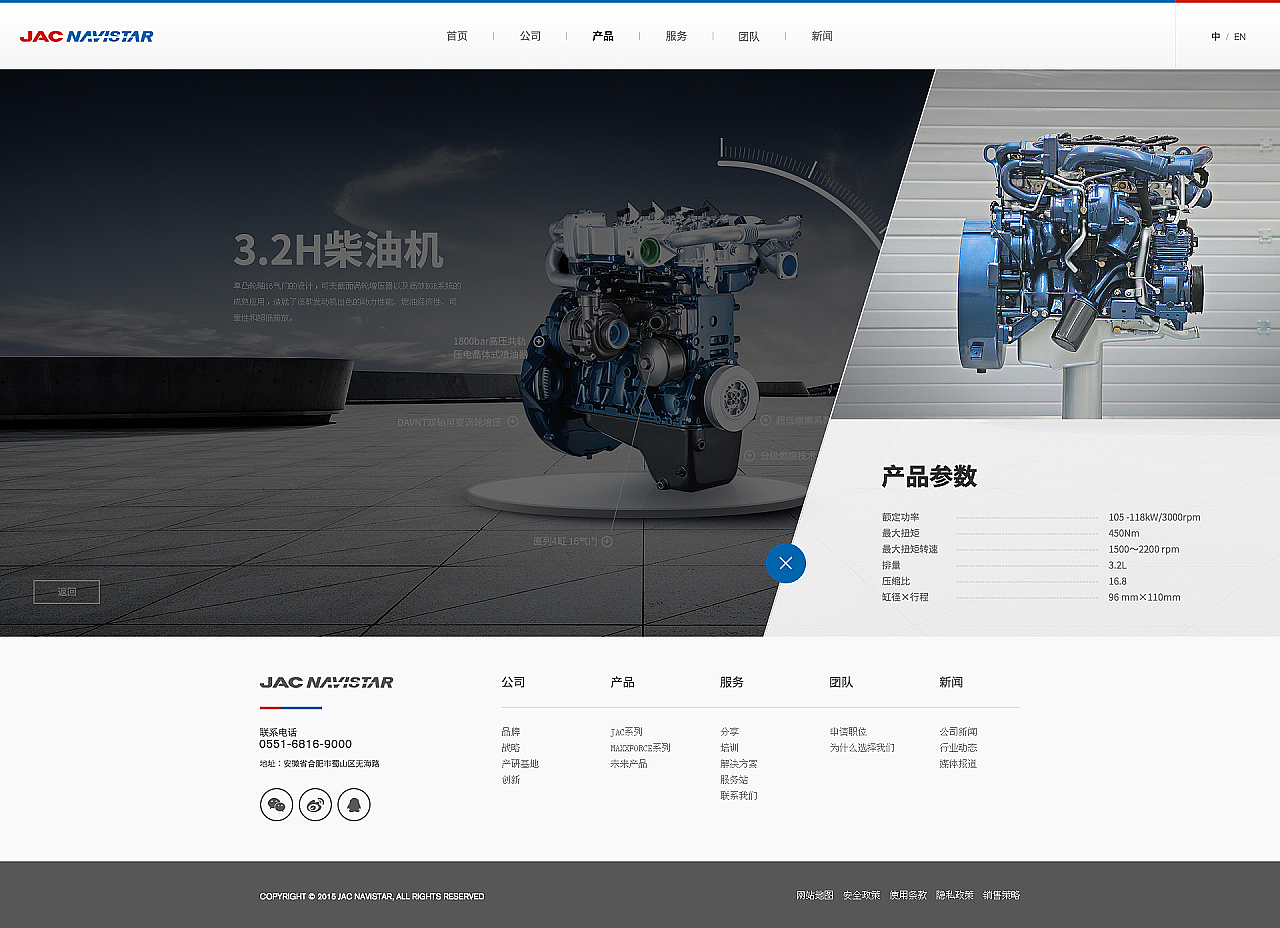Open footer link 为什么选择我们
Screen dimensions: 1280x928
[862, 748]
